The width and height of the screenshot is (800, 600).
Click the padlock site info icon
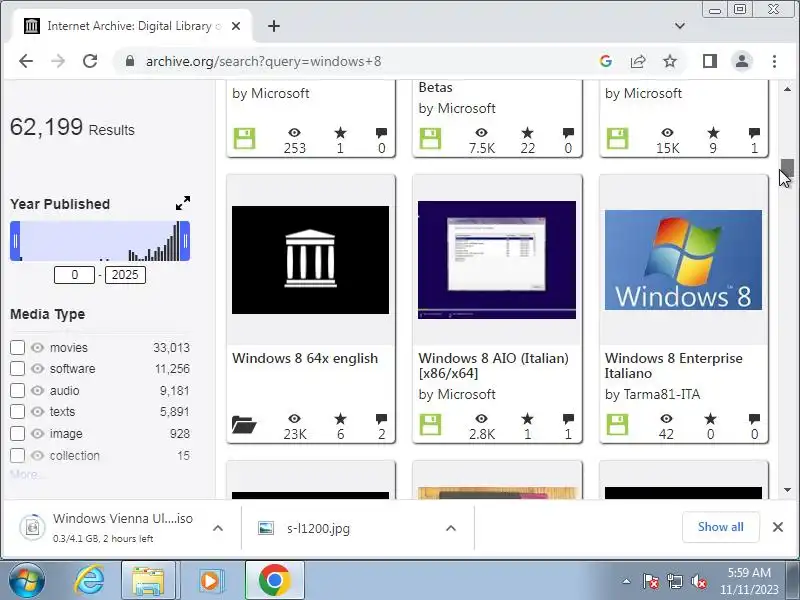tap(130, 61)
